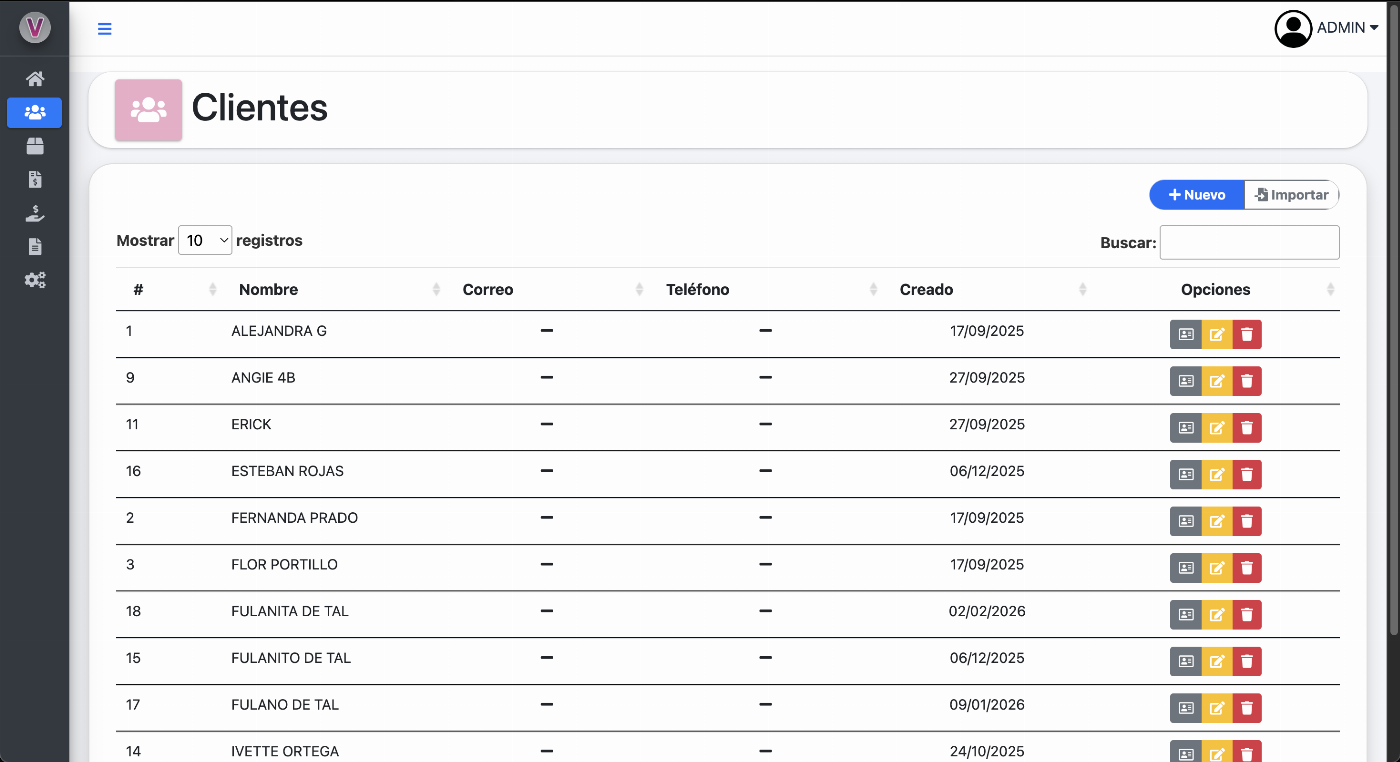Open the Home dashboard from the sidebar

tap(34, 79)
